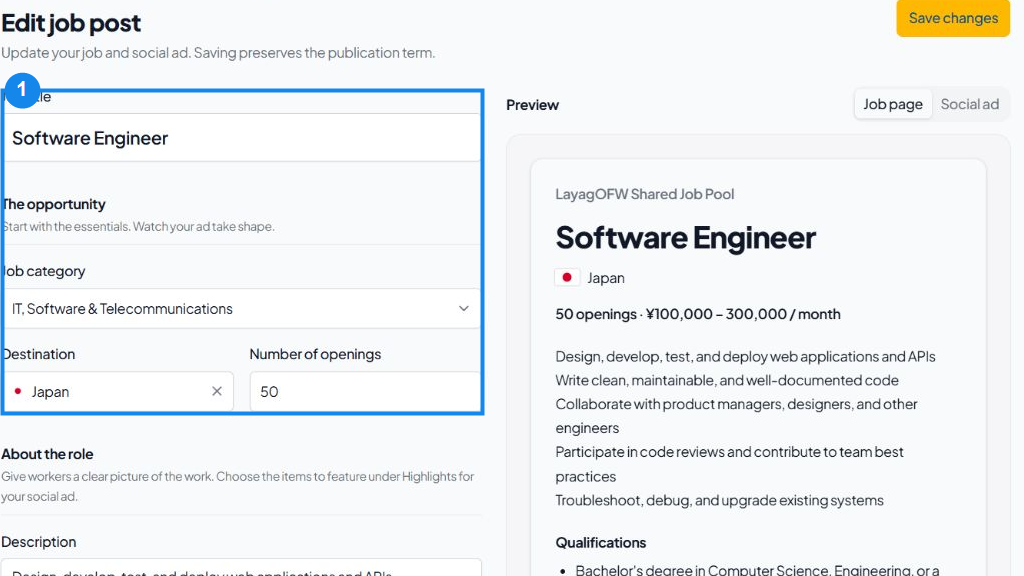Click the Description label
The image size is (1024, 576).
39,542
